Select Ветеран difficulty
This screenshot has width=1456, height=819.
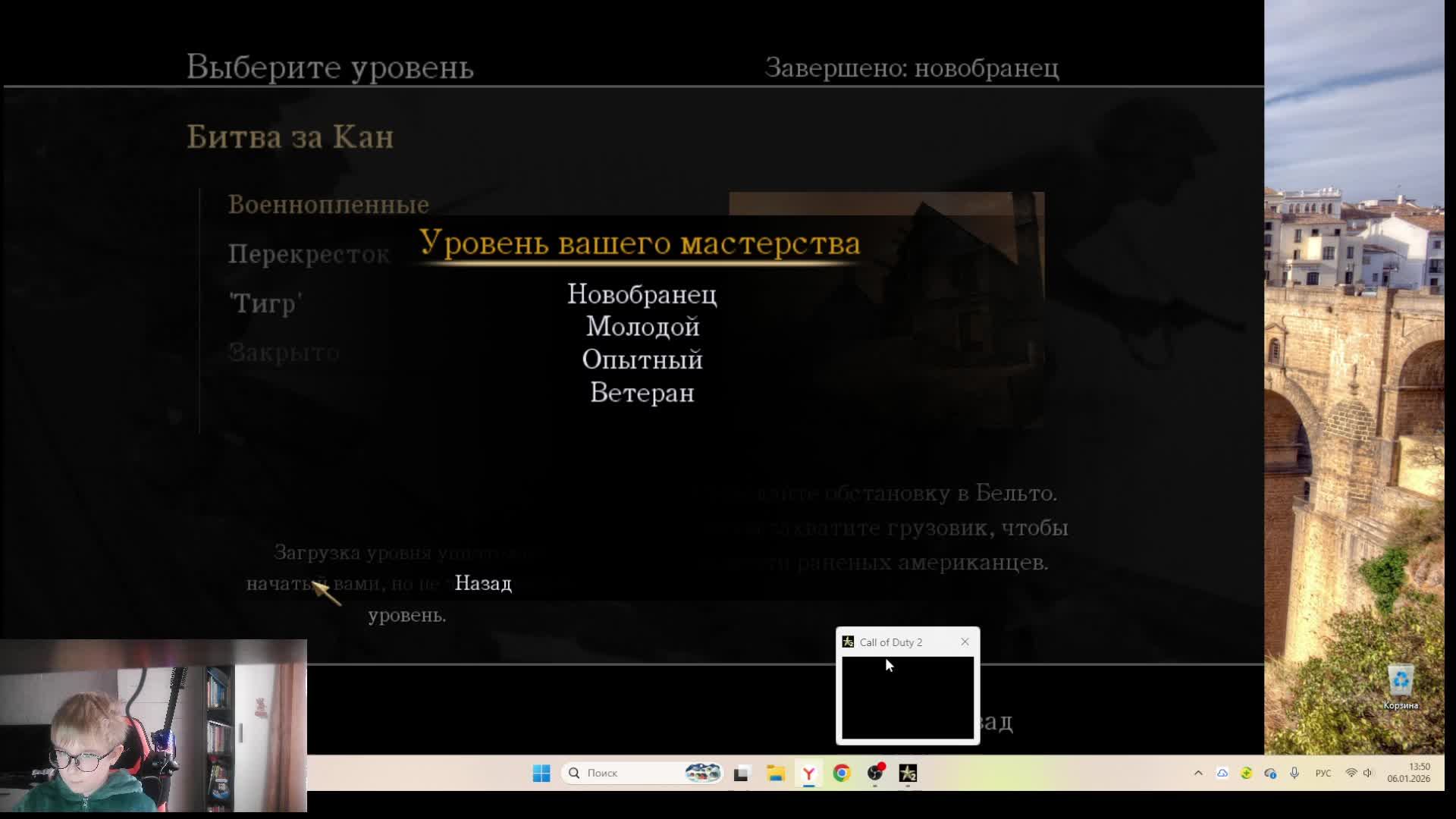pos(642,394)
